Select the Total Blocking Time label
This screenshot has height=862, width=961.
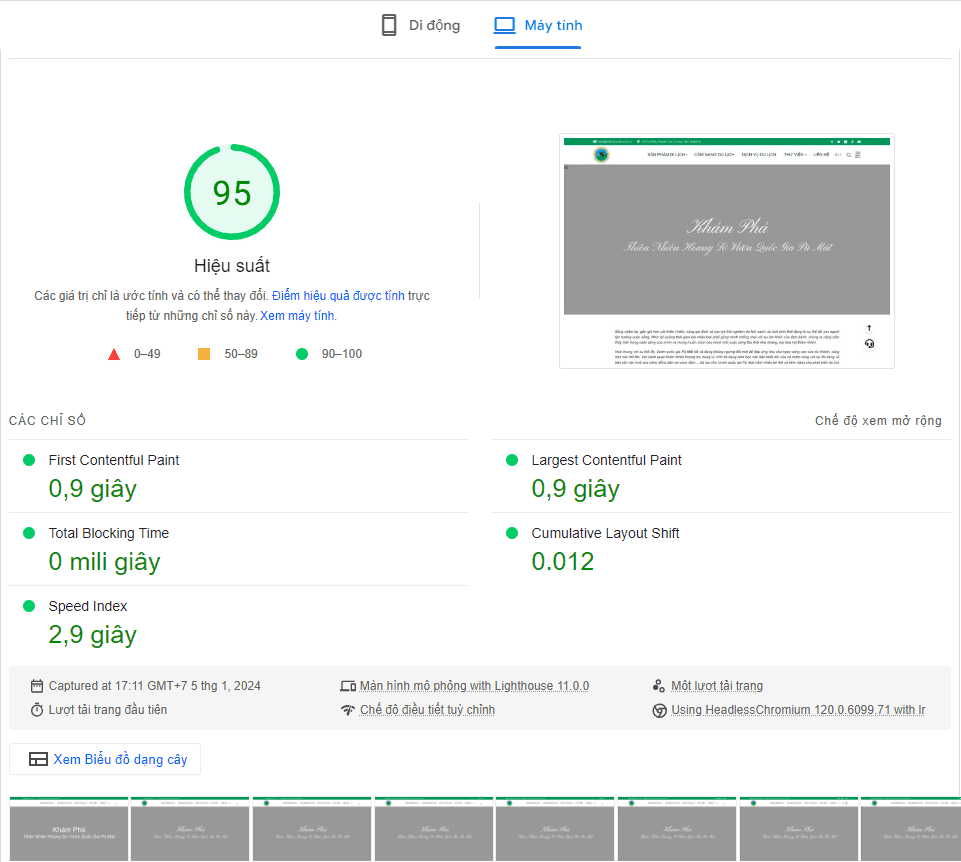click(108, 533)
